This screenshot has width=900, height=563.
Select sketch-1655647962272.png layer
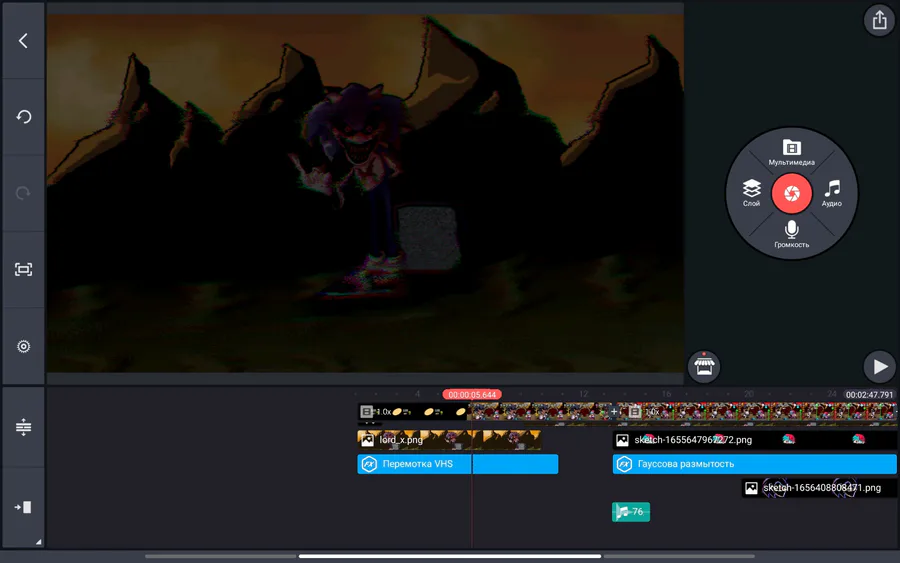pyautogui.click(x=754, y=440)
